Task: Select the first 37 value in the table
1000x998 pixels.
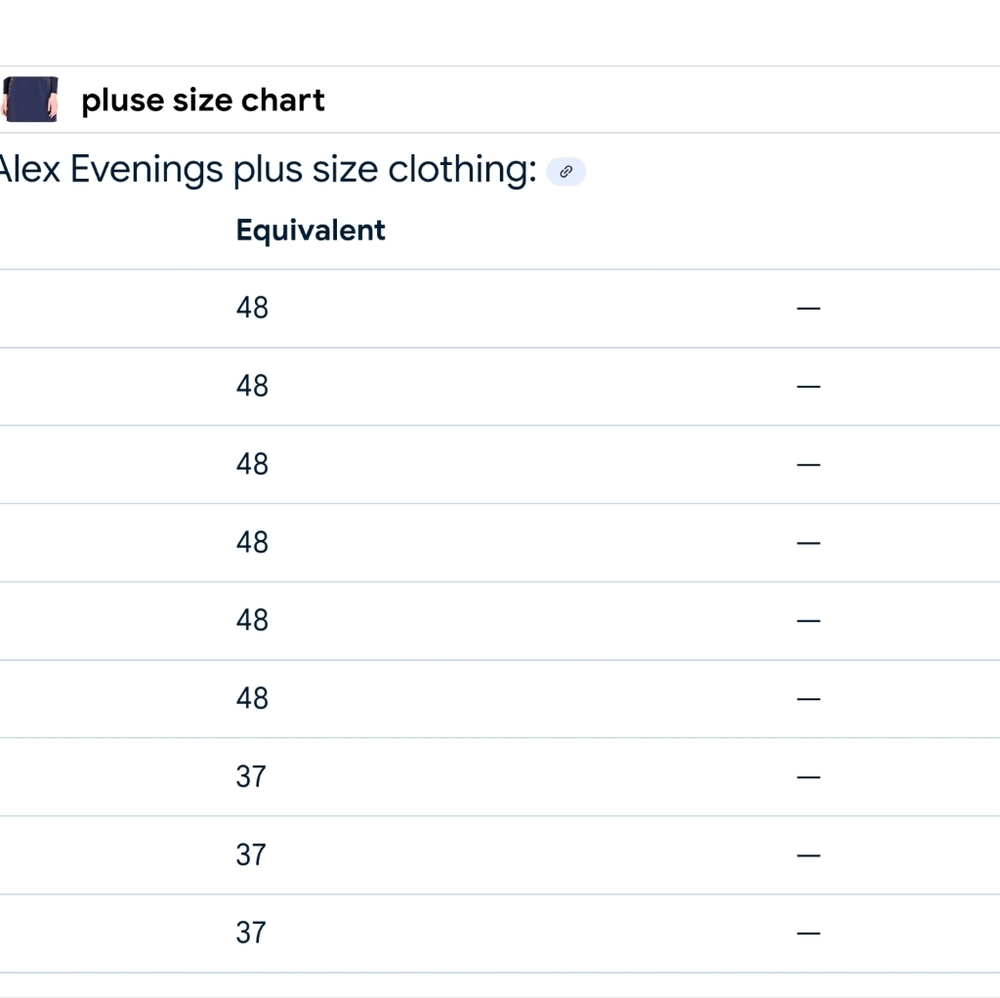Action: click(x=251, y=777)
